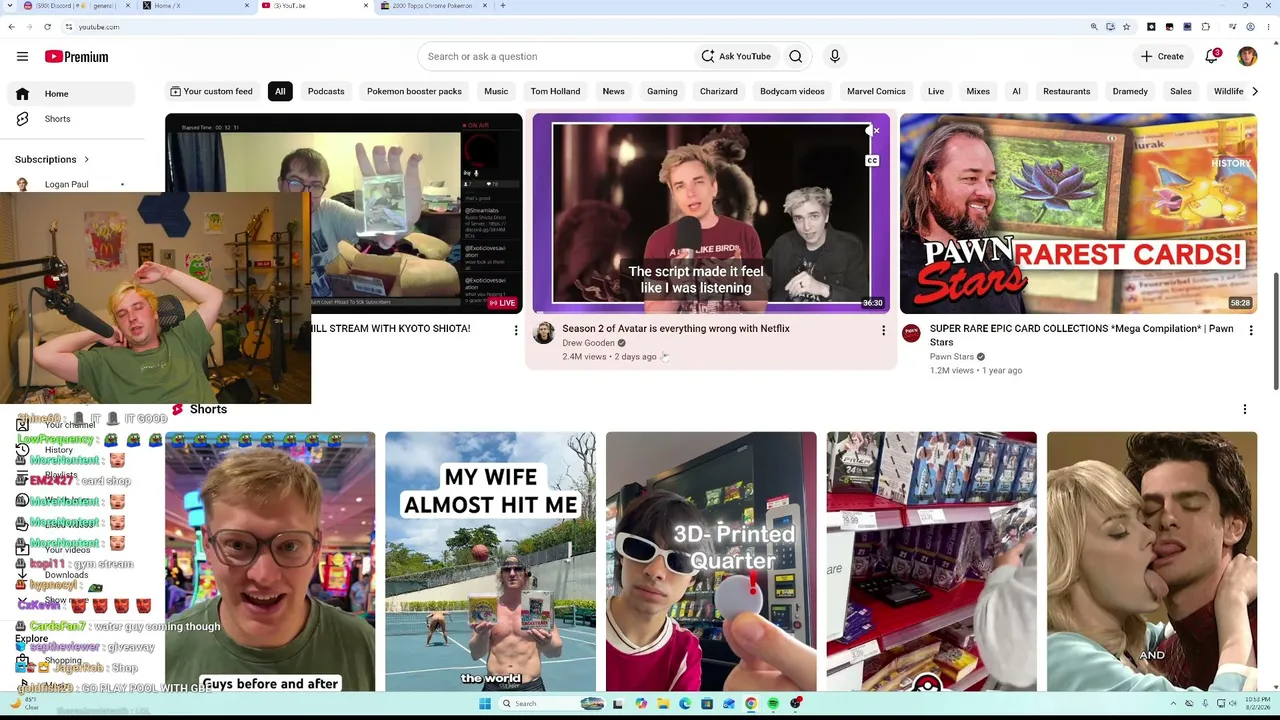The width and height of the screenshot is (1280, 720).
Task: Open more options for Avatar video
Action: 883,330
